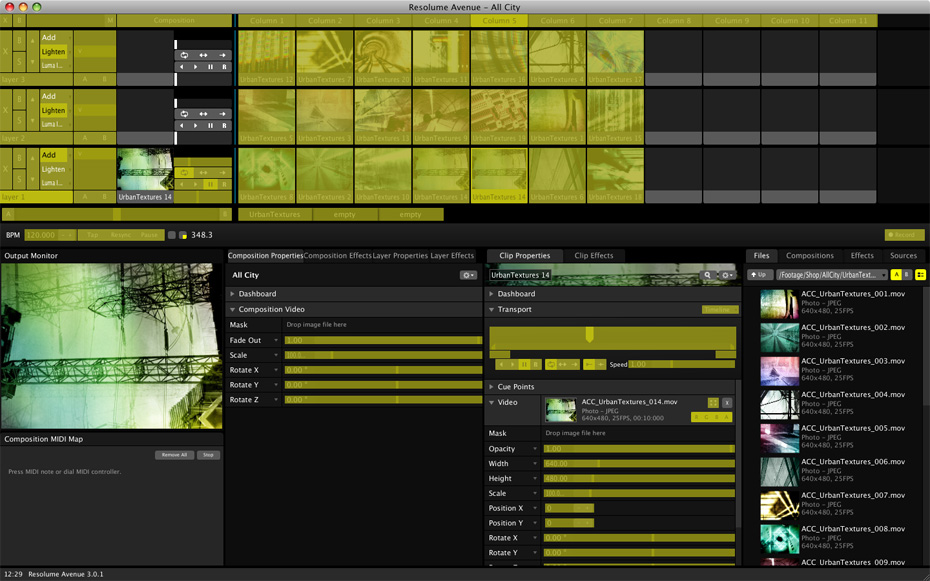
Task: Set layer 2 to play once and stop
Action: (222, 114)
